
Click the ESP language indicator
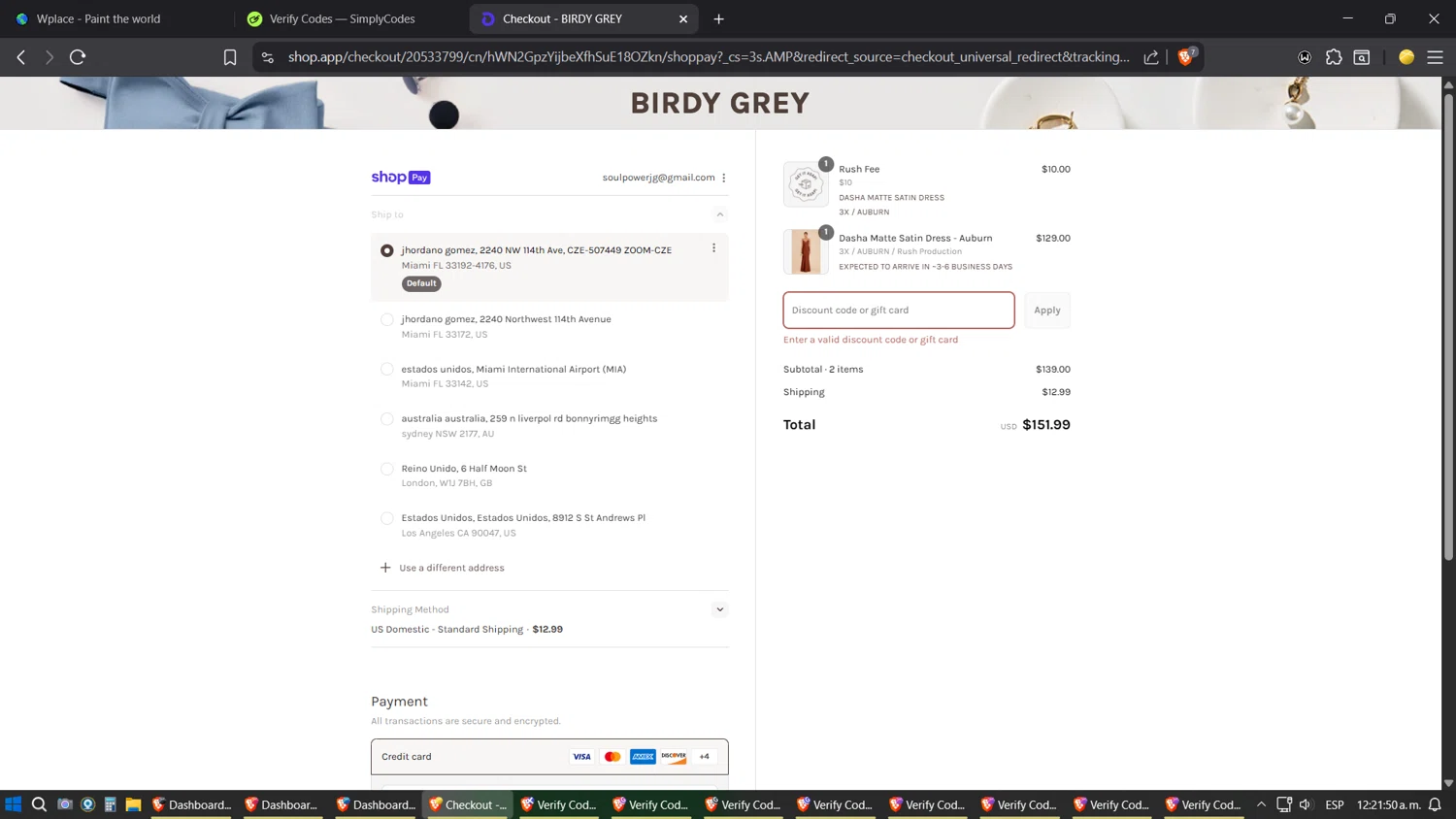click(x=1335, y=804)
